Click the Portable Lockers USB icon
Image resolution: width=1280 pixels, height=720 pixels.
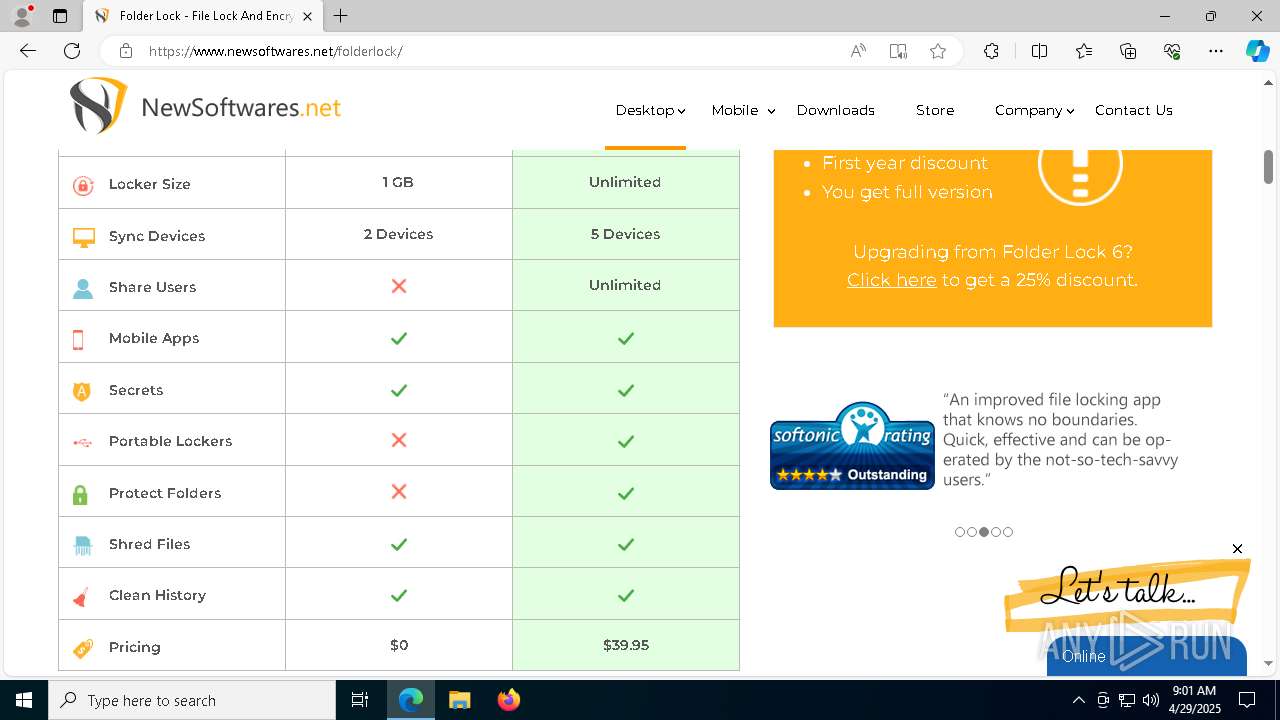(82, 442)
